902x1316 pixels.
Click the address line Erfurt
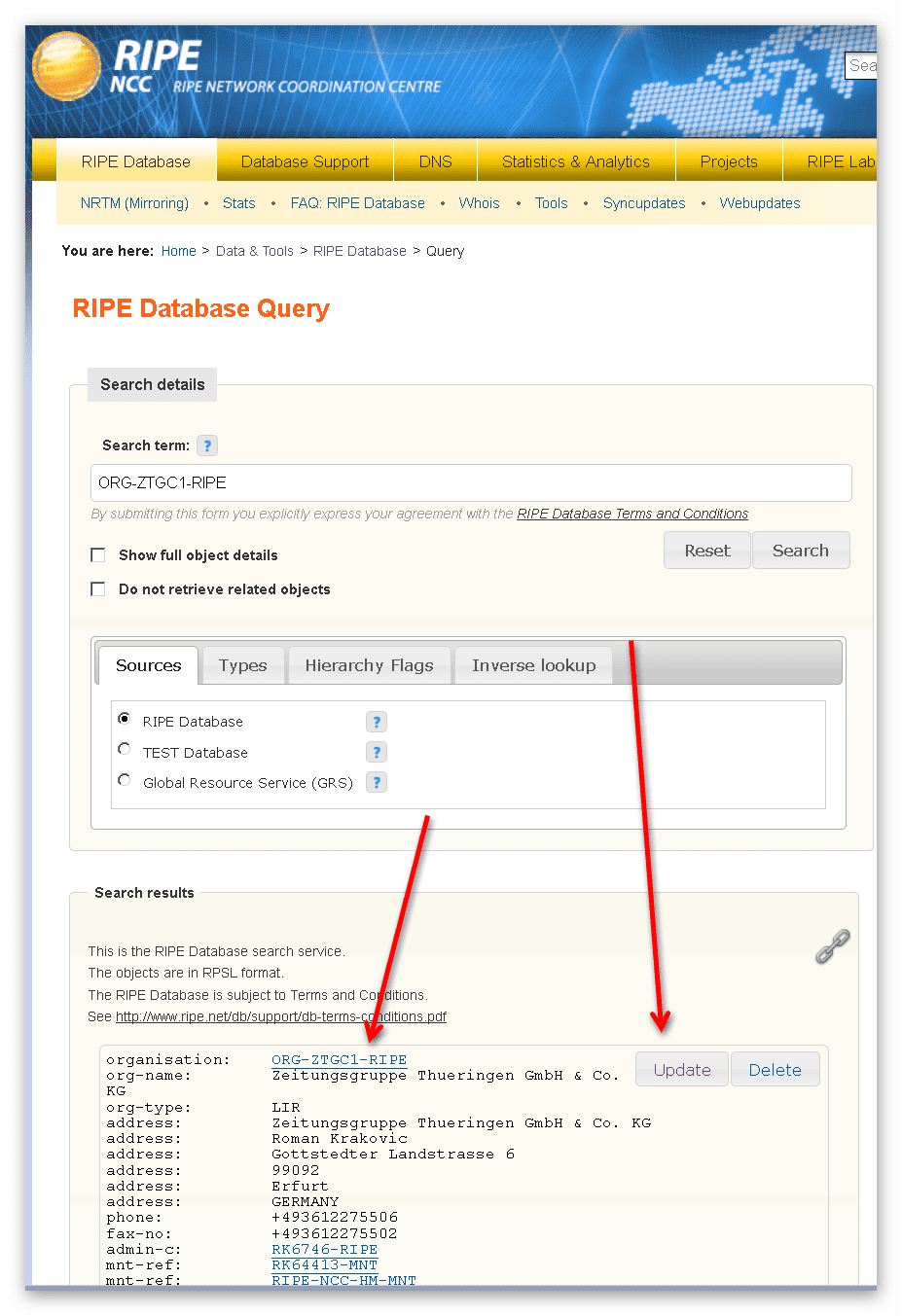point(301,1187)
